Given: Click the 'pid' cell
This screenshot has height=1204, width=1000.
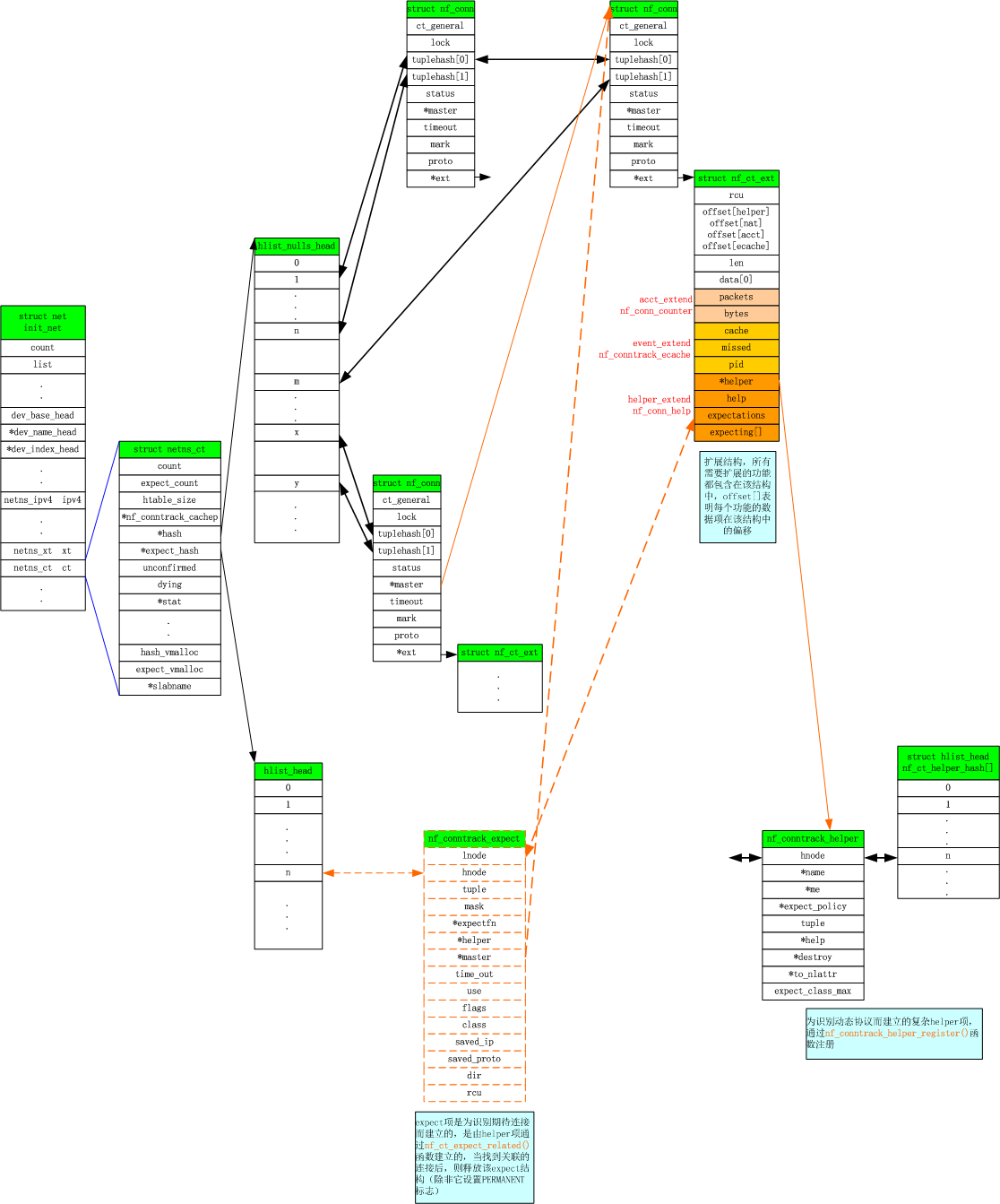Looking at the screenshot, I should tap(737, 365).
